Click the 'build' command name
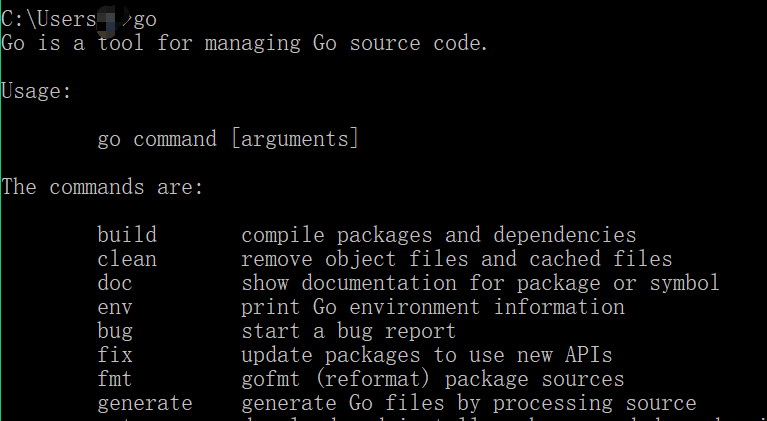 pos(127,235)
